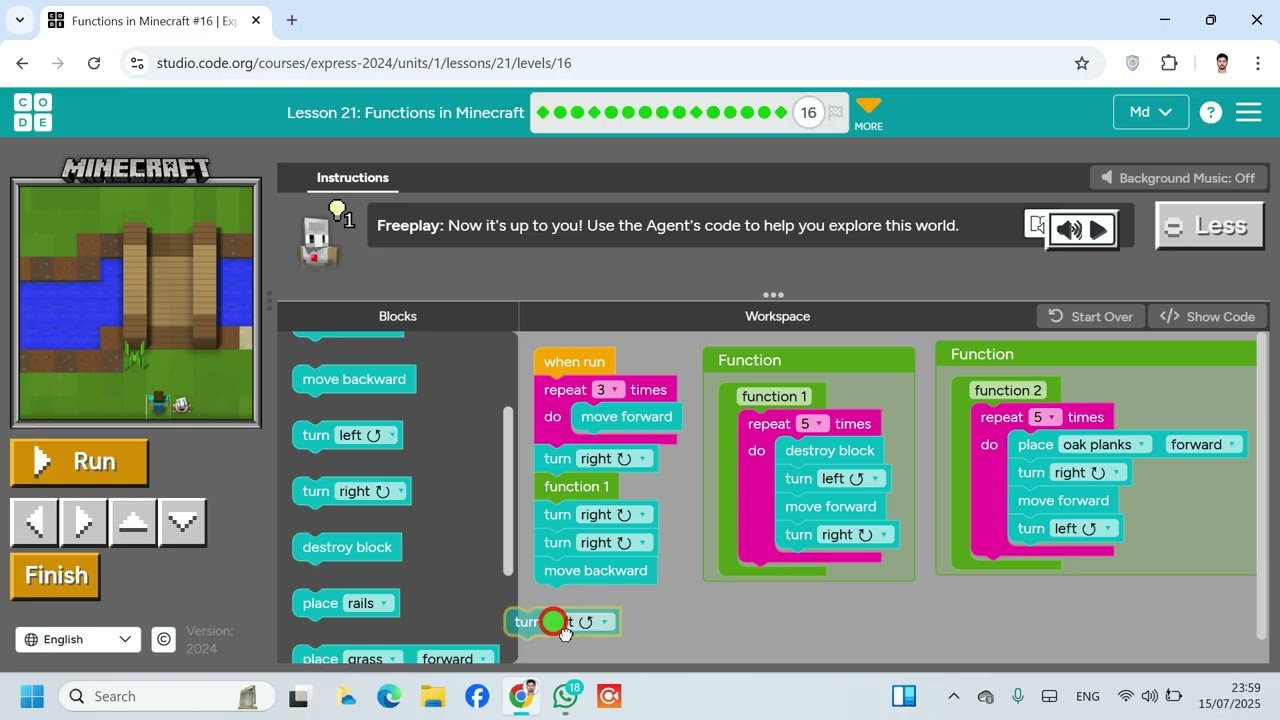Viewport: 1280px width, 720px height.
Task: Select the destroy block in the toolbox
Action: [347, 548]
